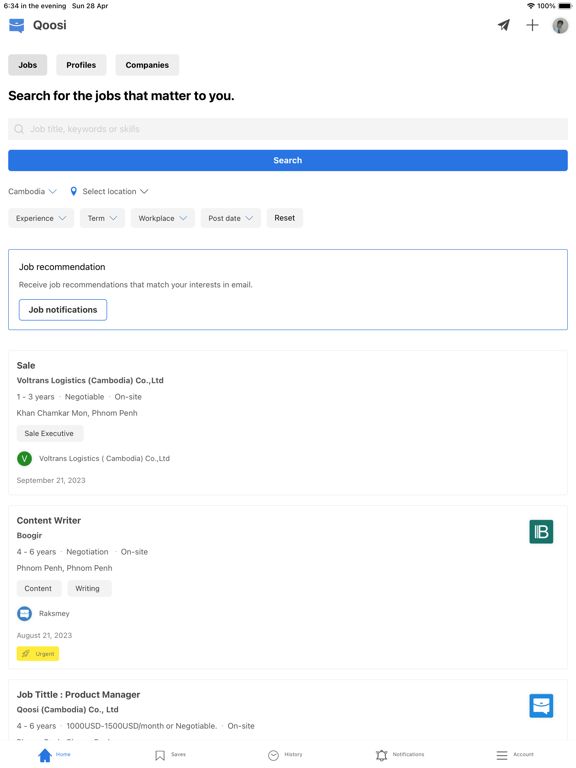Tap the Notifications bell icon
Image resolution: width=576 pixels, height=768 pixels.
point(382,755)
